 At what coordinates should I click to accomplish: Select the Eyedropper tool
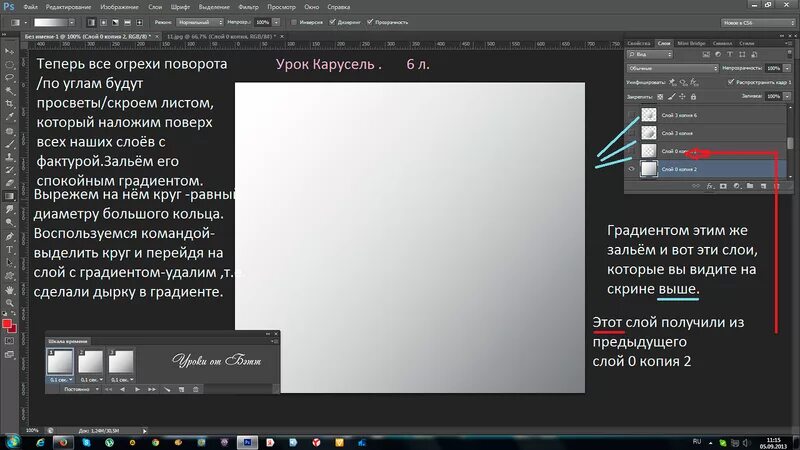pos(9,117)
